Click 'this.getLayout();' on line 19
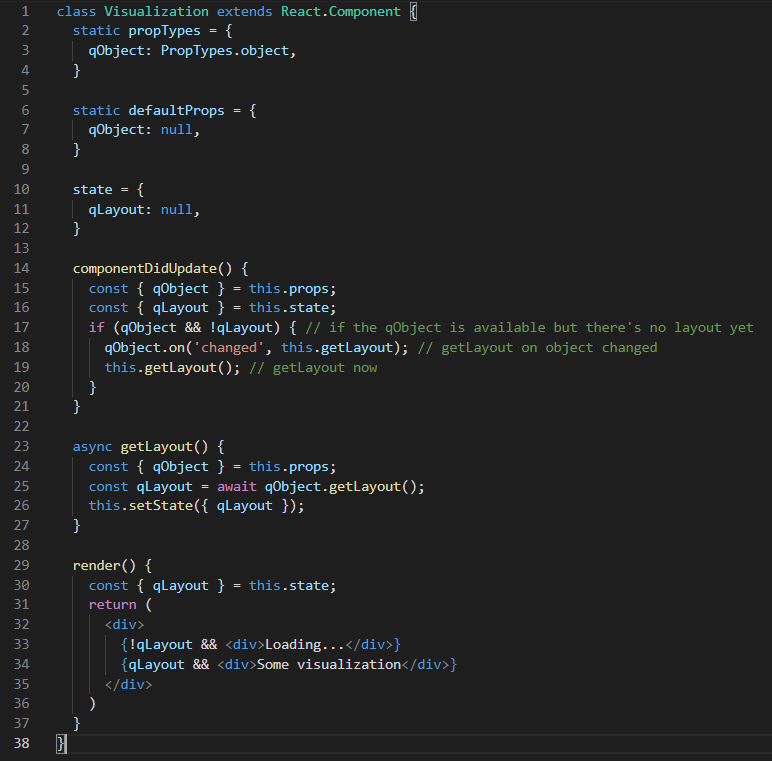This screenshot has width=772, height=761. [172, 368]
